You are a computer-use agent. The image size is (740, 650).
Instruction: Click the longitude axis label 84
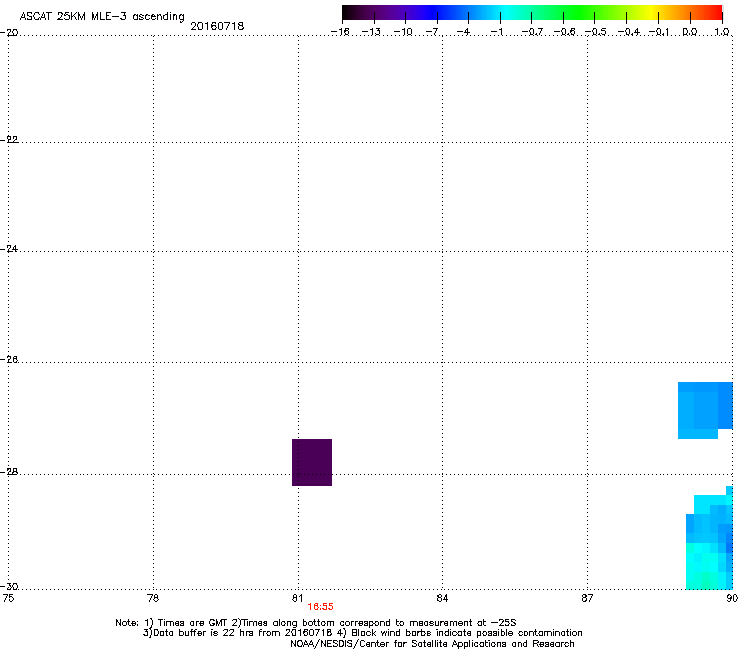tap(442, 598)
